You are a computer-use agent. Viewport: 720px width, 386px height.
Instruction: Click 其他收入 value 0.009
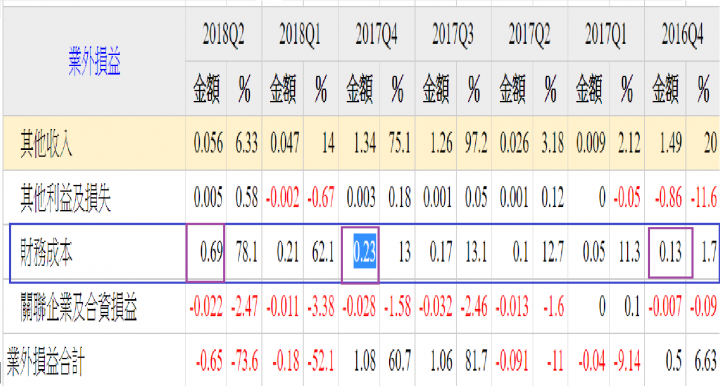[x=591, y=143]
